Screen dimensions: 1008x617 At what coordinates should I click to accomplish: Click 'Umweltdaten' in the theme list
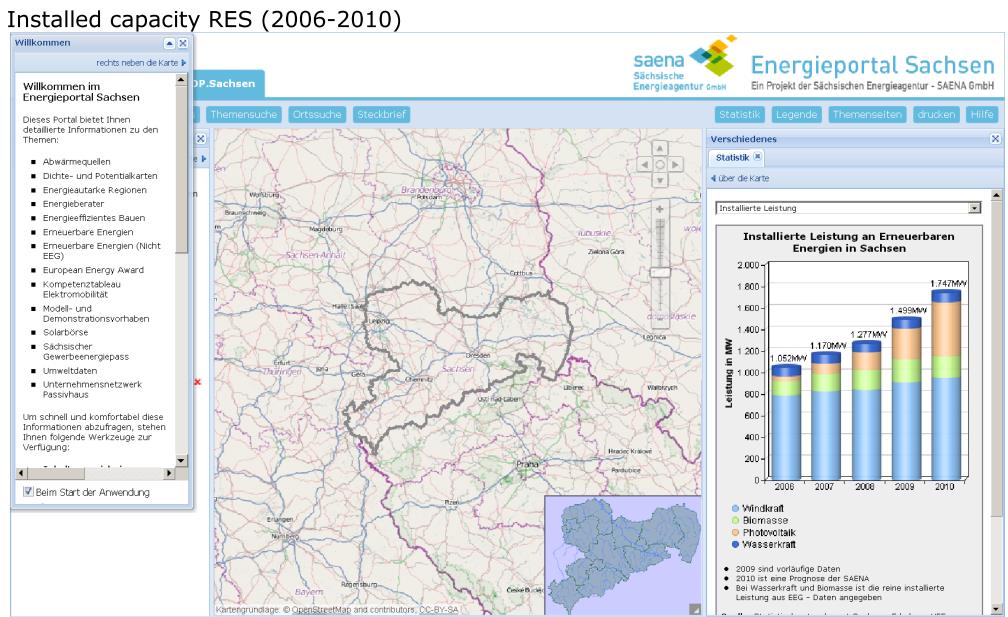click(70, 371)
